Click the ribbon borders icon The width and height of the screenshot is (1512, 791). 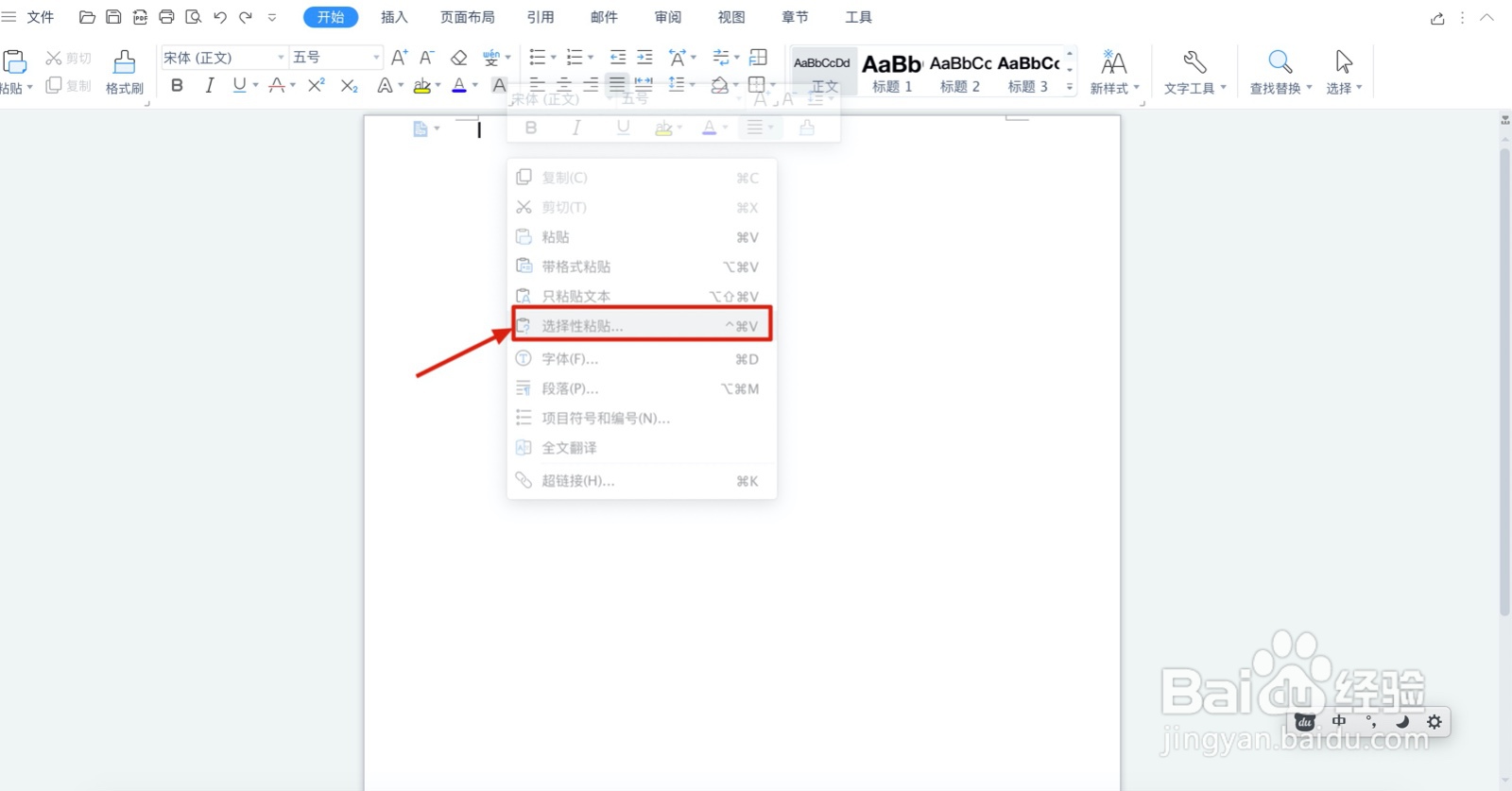pos(757,85)
